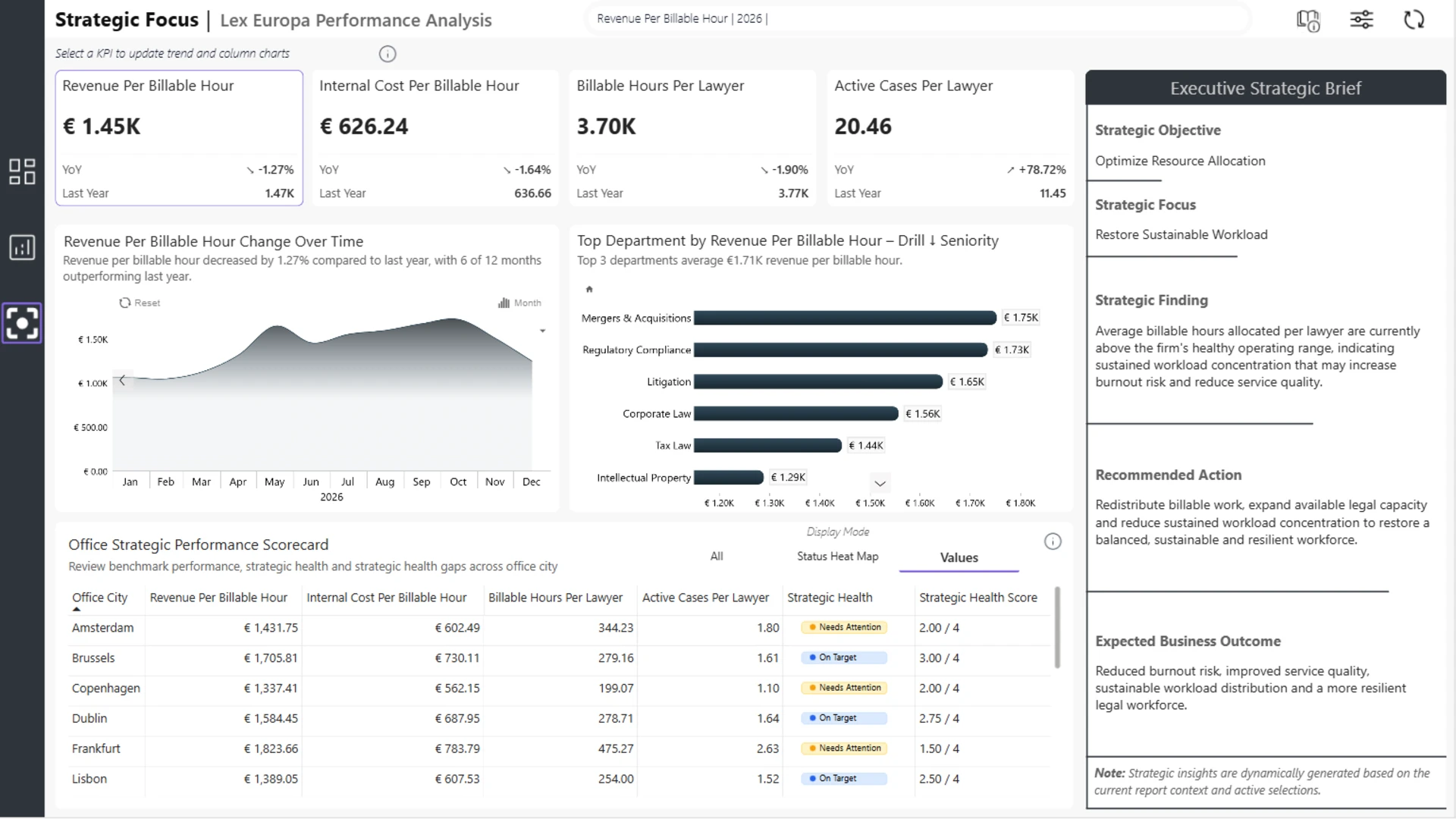Viewport: 1456px width, 819px height.
Task: Click the sort arrow under Office City
Action: pos(77,609)
